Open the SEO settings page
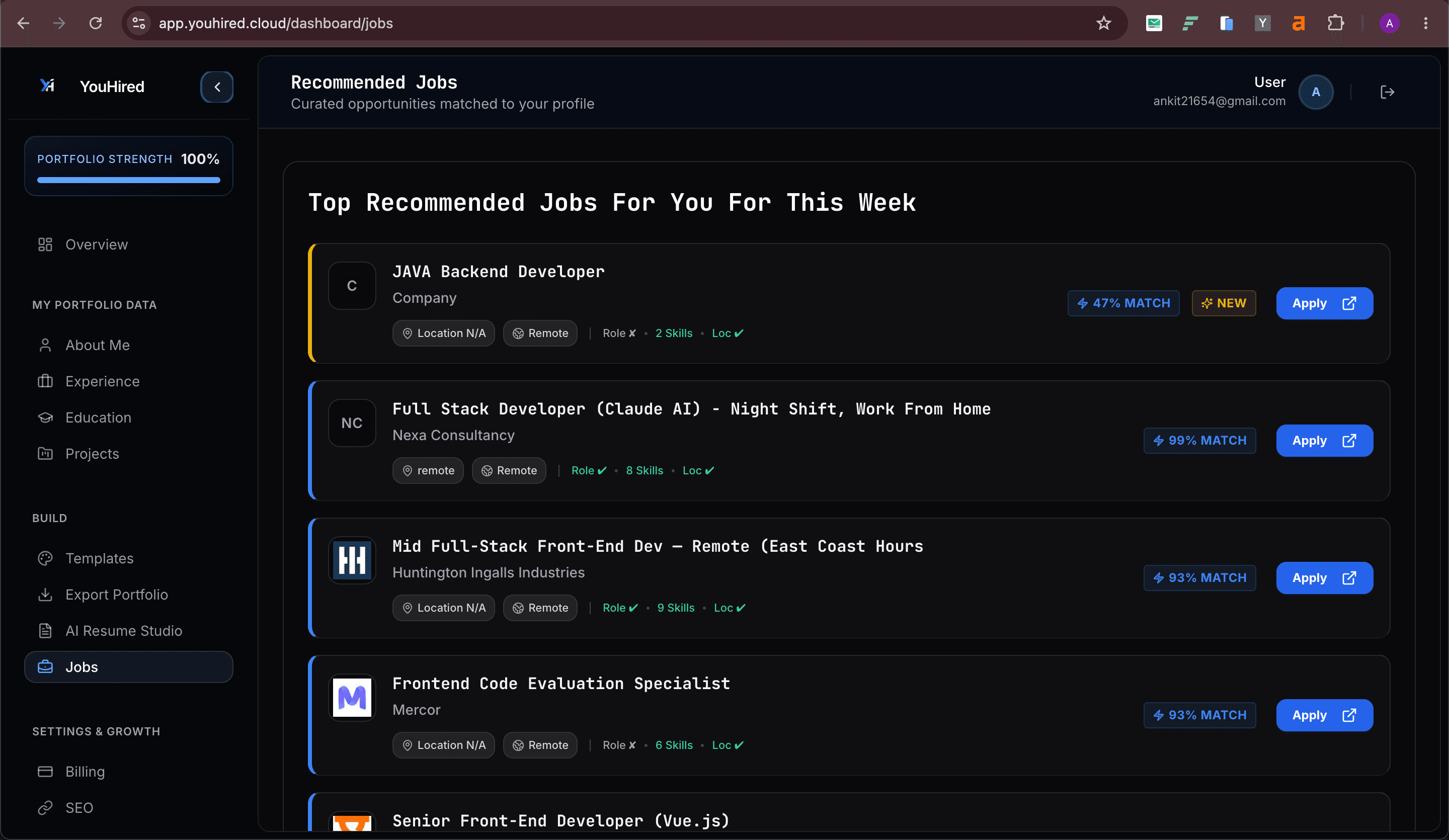This screenshot has width=1449, height=840. (x=129, y=808)
